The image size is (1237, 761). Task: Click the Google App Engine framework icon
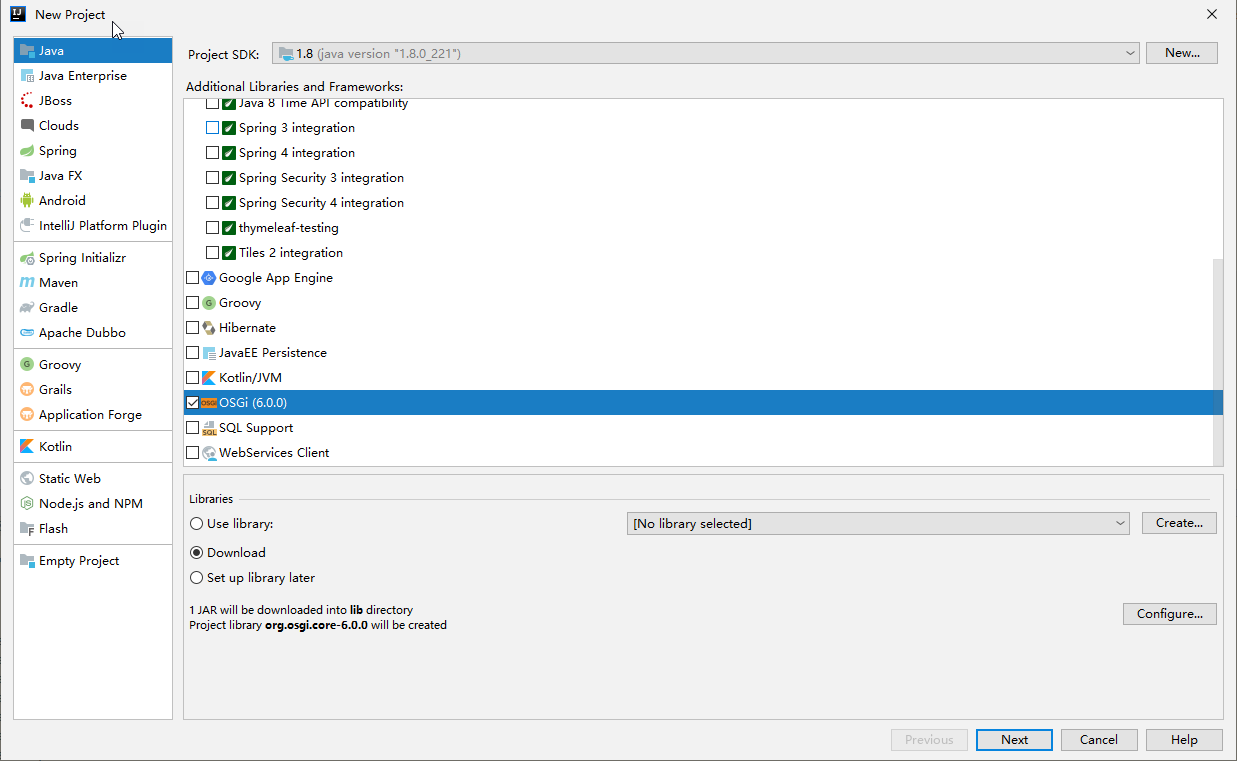209,278
